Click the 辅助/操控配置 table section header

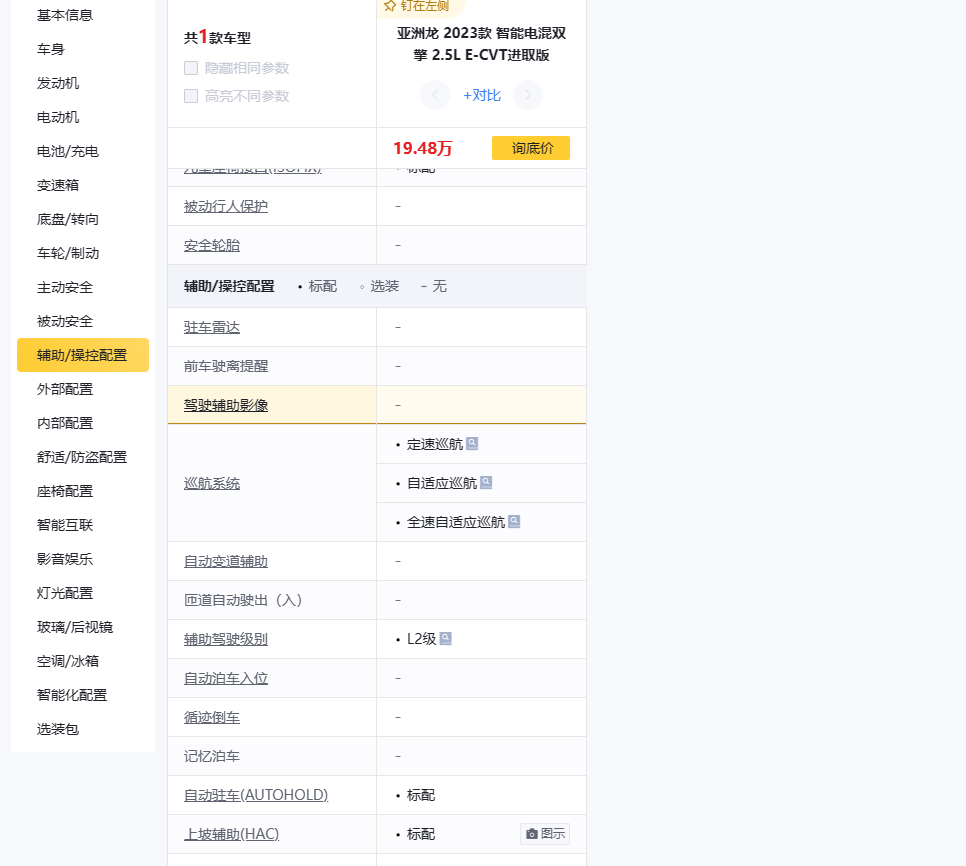coord(229,286)
